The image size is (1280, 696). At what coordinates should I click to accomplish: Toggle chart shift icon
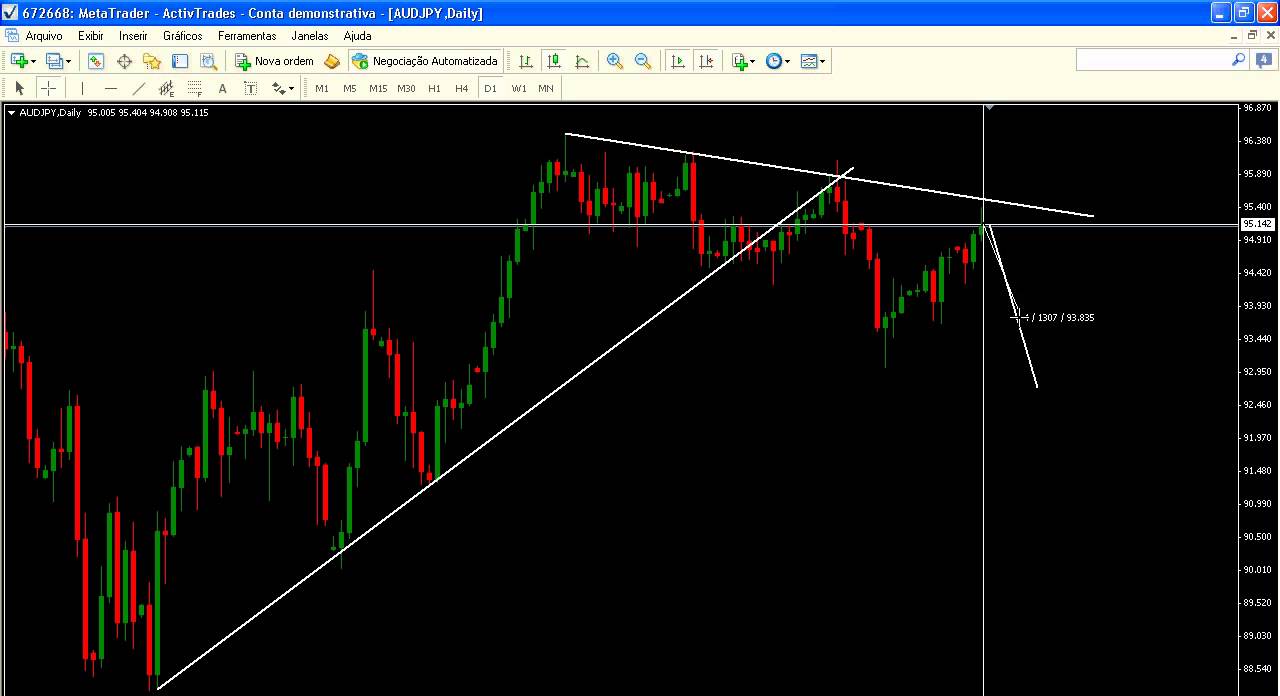(x=706, y=61)
